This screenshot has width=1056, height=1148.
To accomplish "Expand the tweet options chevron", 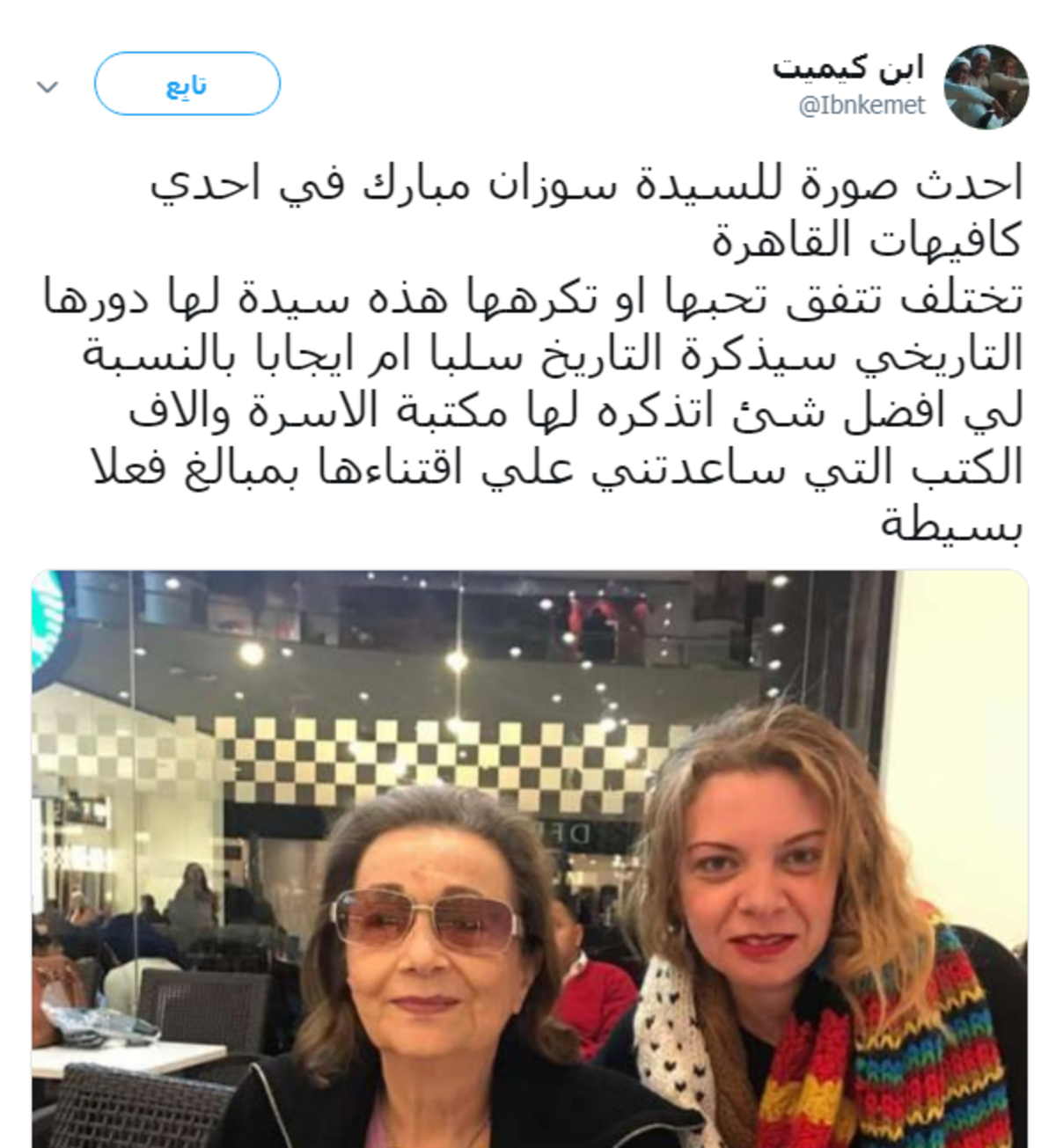I will point(47,86).
